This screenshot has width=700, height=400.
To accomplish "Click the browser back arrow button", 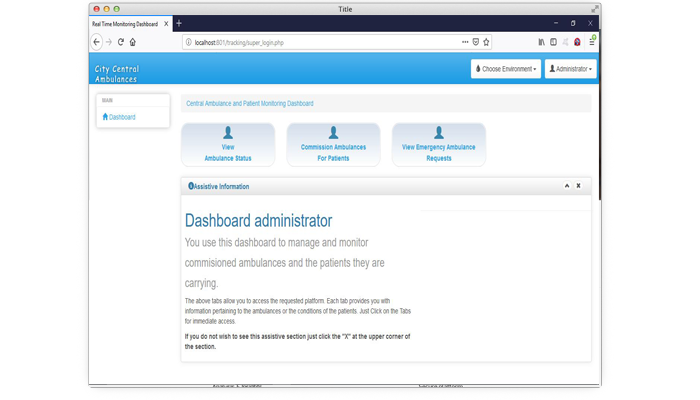I will point(97,42).
